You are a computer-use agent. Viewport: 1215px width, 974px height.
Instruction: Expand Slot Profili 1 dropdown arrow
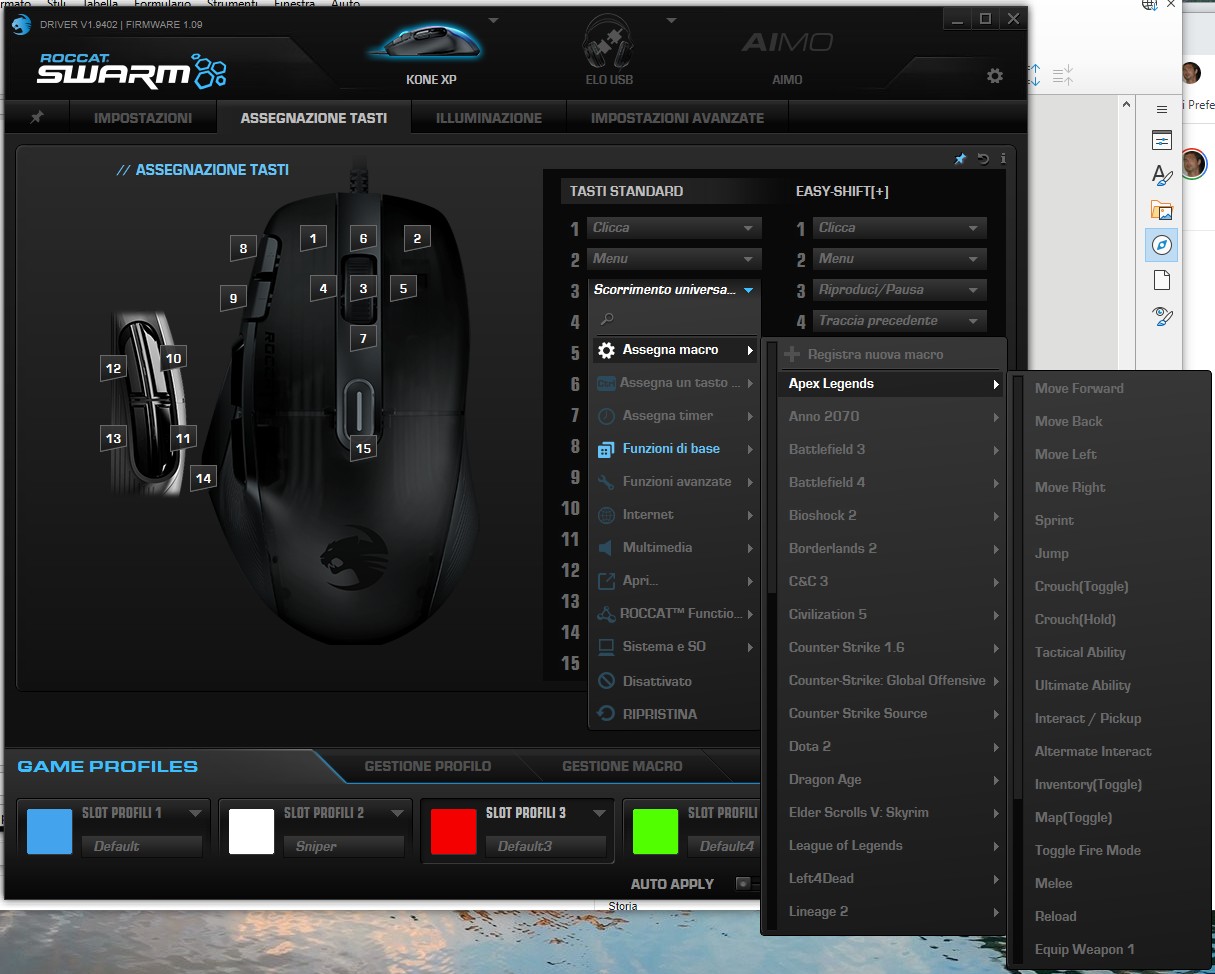click(x=195, y=813)
